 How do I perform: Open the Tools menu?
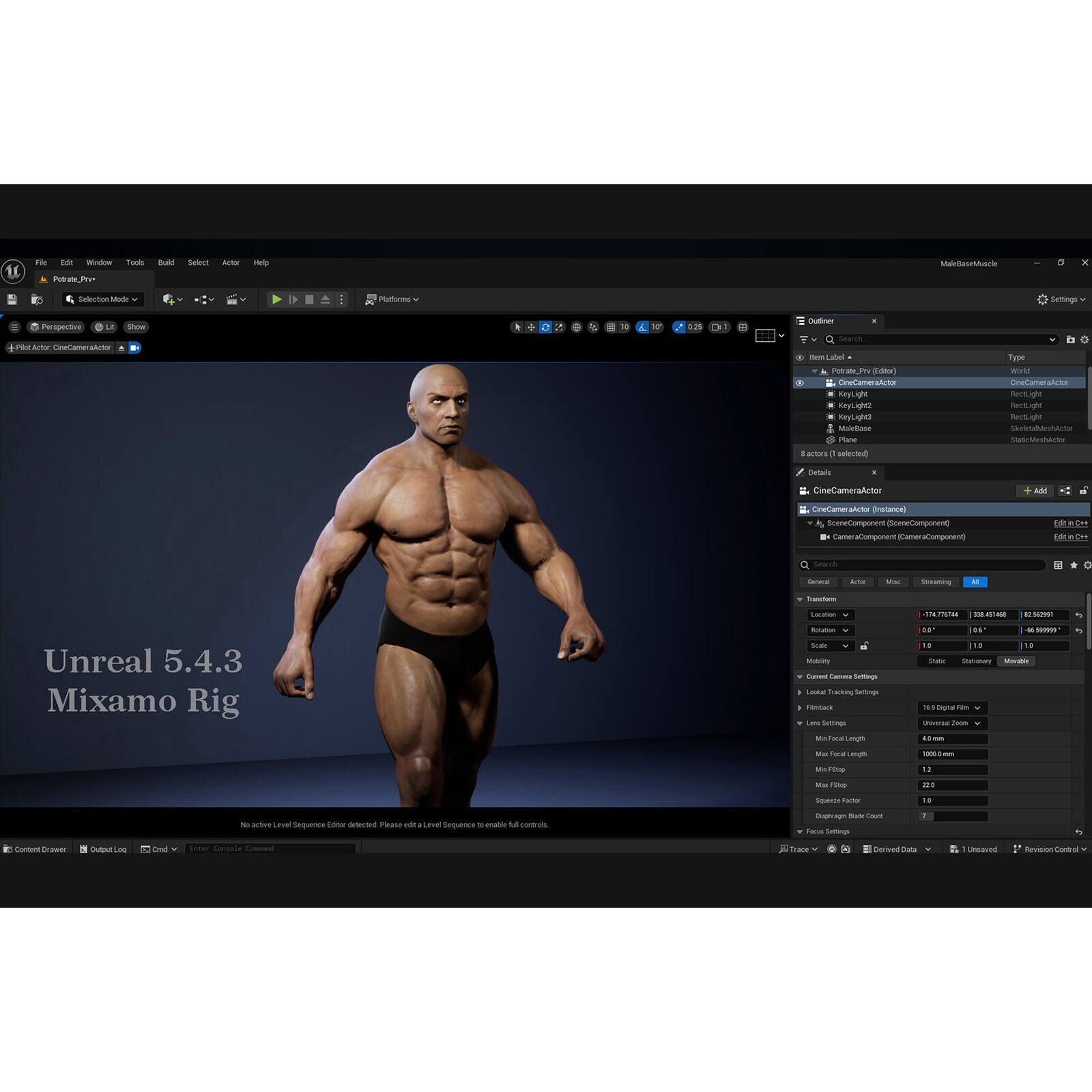(135, 263)
